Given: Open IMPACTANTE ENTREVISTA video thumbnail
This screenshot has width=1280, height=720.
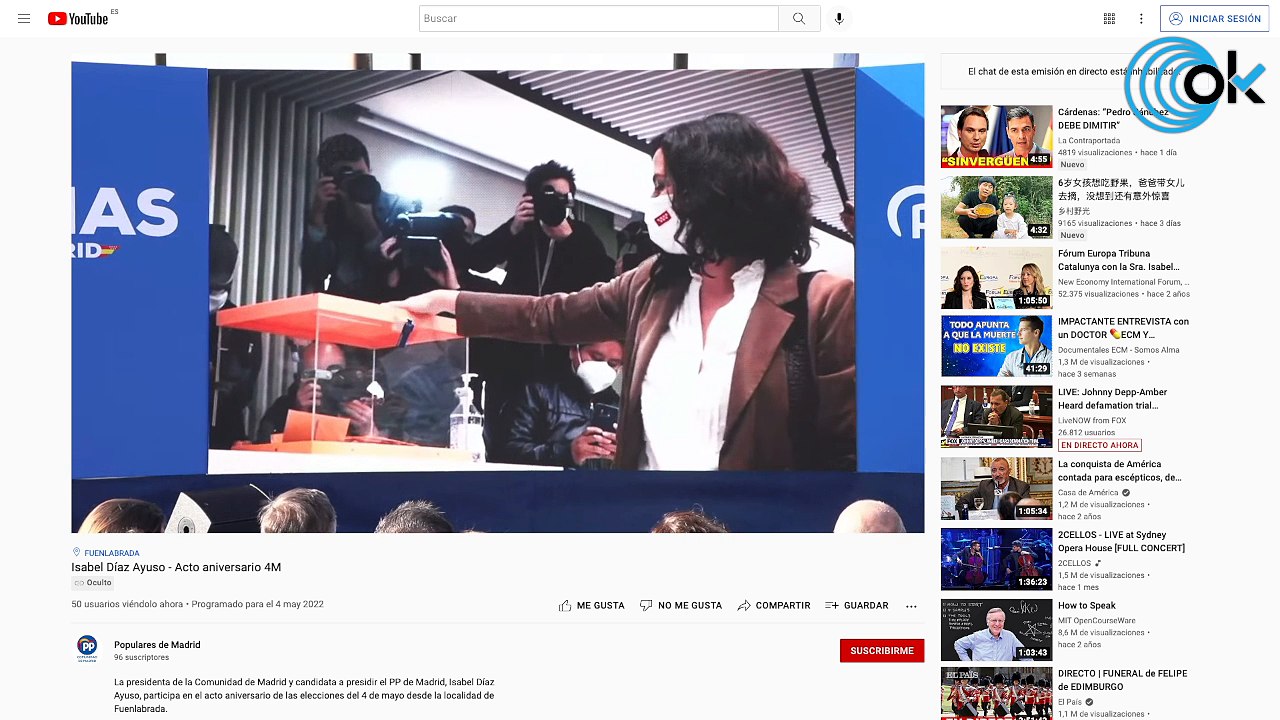Looking at the screenshot, I should [996, 346].
